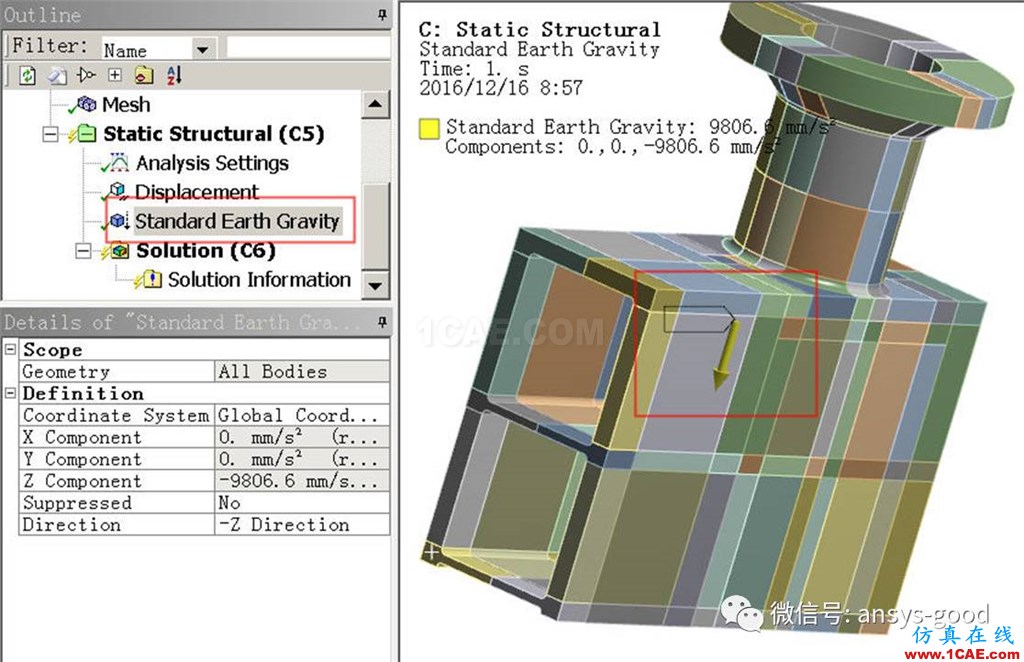Click the outline scrollbar thumb
1024x662 pixels.
click(376, 225)
